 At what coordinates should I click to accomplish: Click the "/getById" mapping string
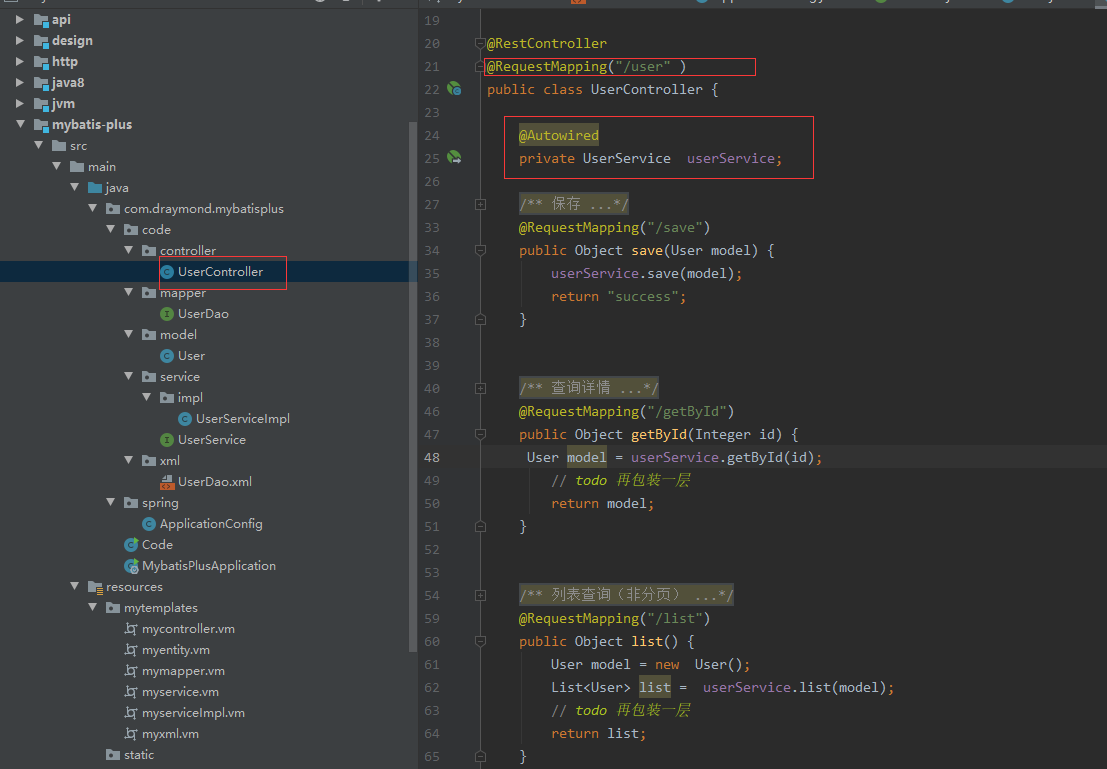(x=687, y=412)
